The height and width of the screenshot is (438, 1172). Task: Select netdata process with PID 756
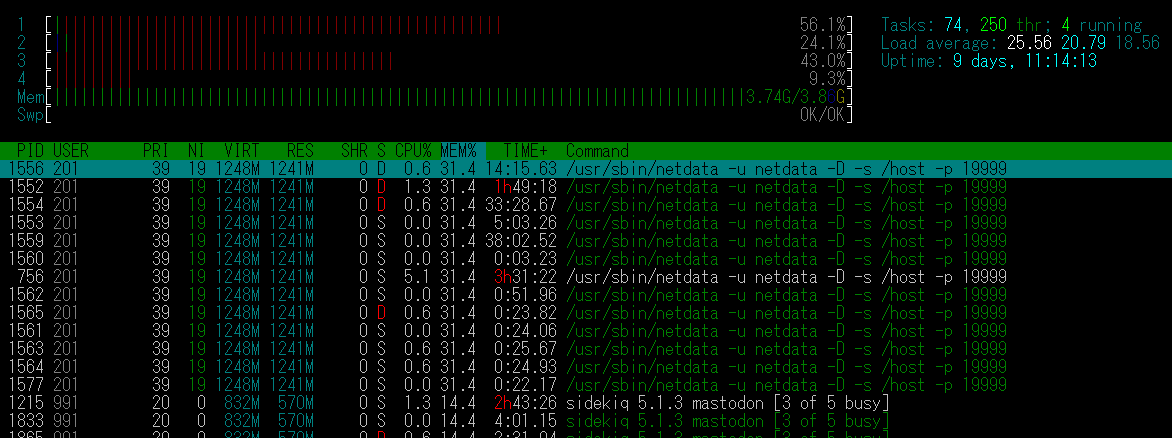500,276
